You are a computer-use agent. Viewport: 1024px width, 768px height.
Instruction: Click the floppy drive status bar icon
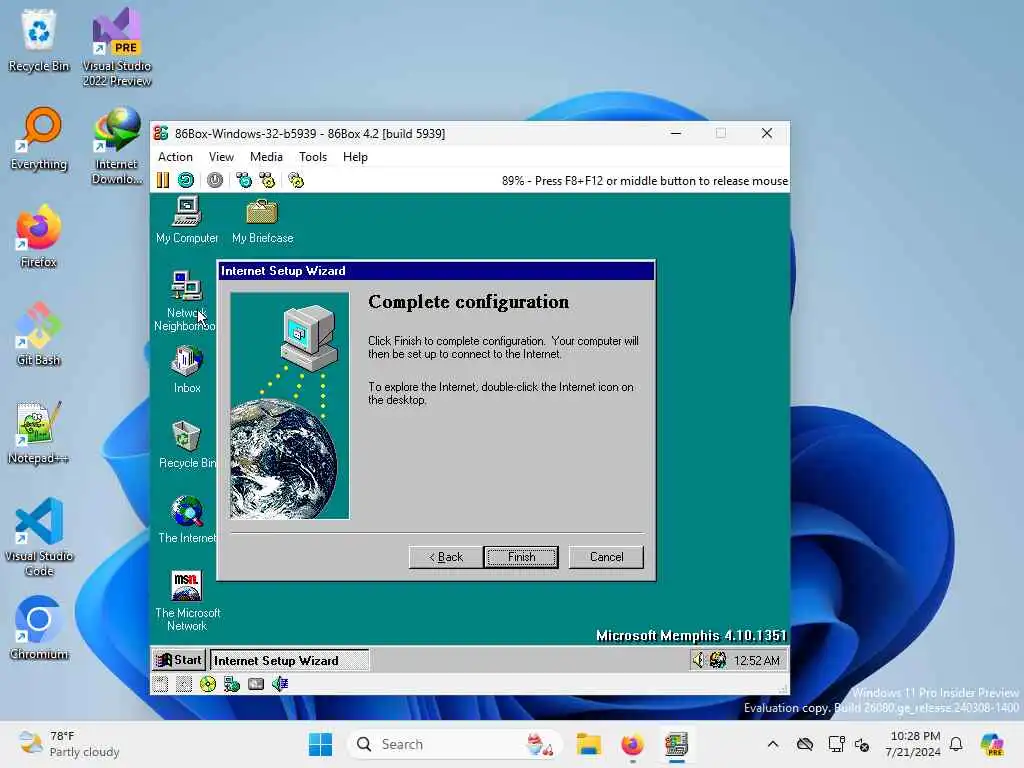pyautogui.click(x=161, y=684)
